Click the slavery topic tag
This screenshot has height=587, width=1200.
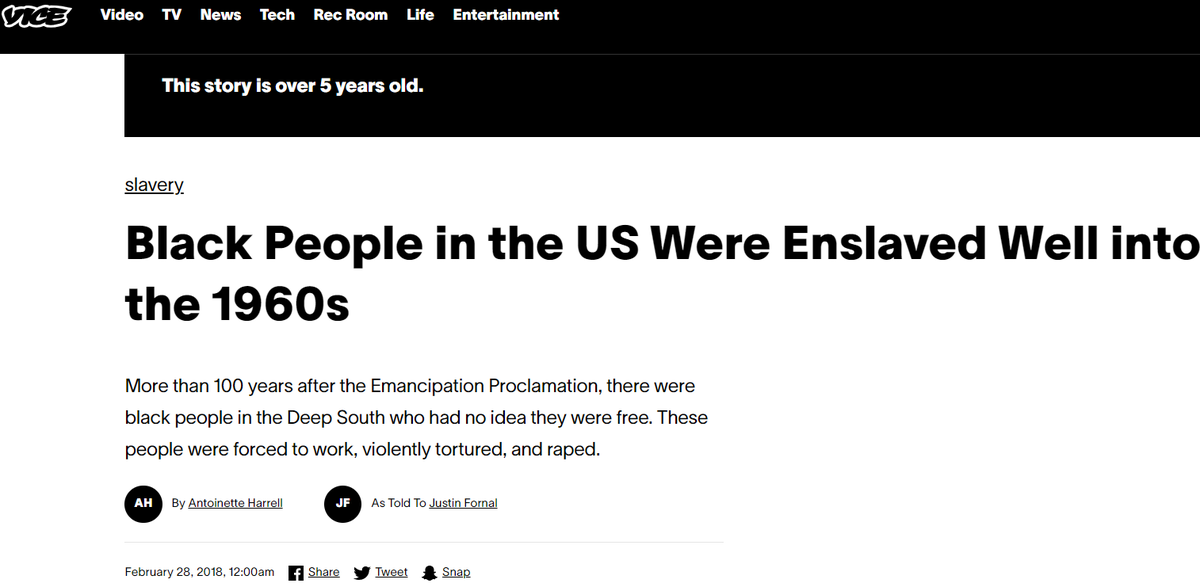pyautogui.click(x=154, y=185)
